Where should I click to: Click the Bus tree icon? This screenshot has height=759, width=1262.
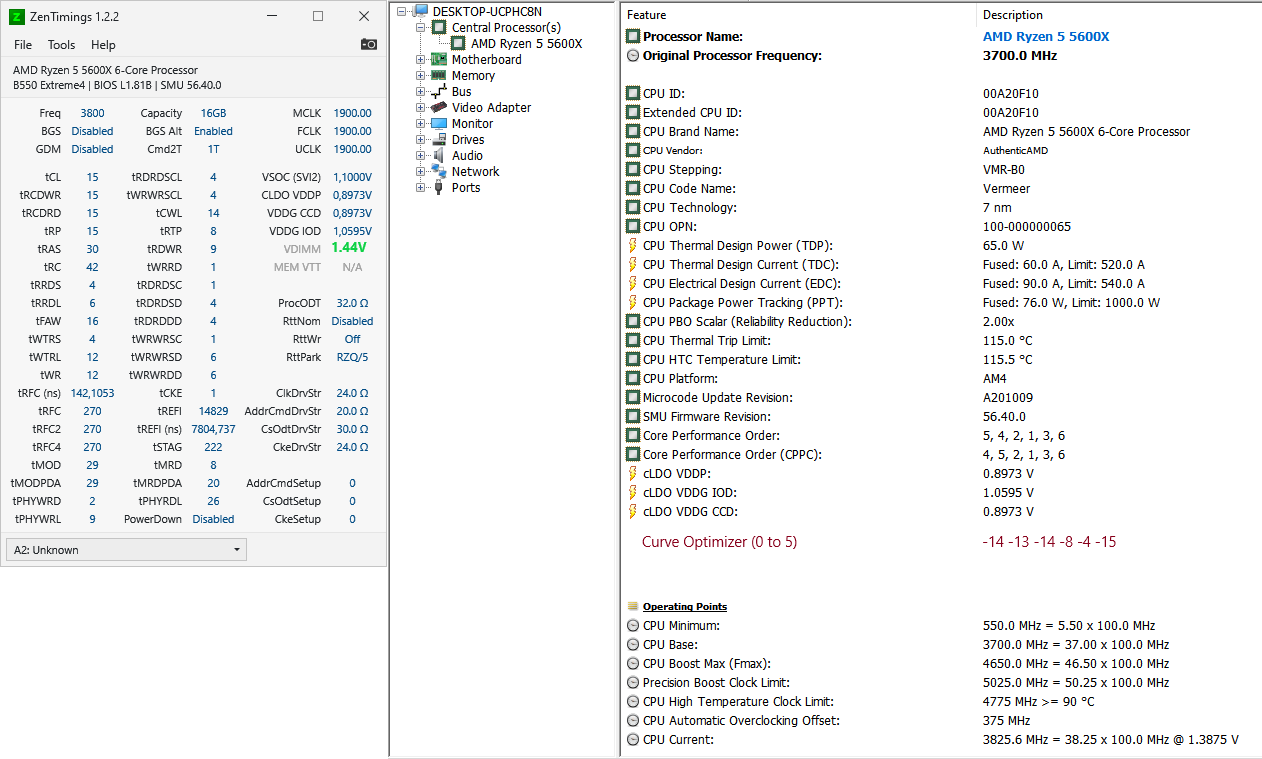[x=439, y=91]
